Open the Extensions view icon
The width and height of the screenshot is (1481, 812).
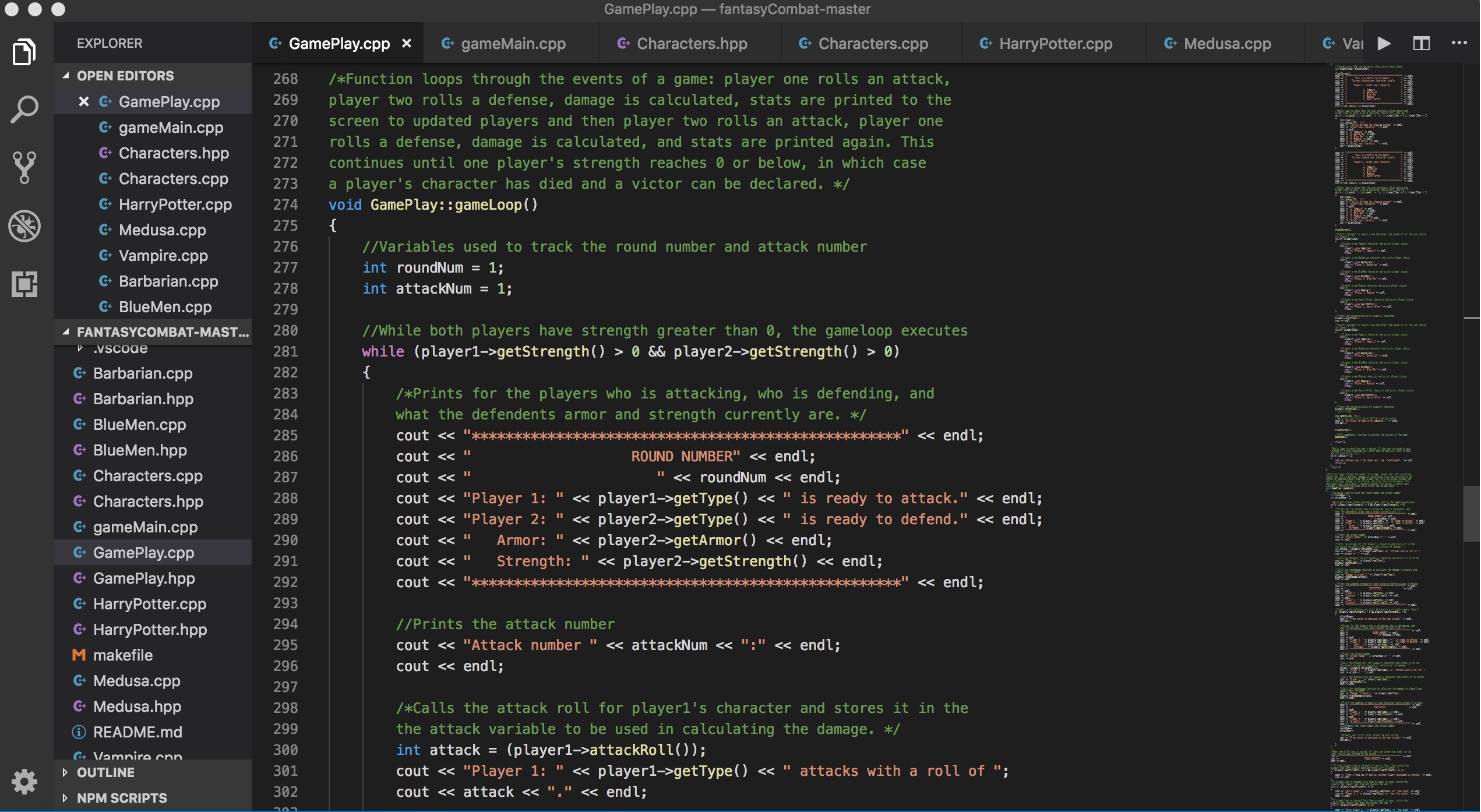[x=24, y=284]
